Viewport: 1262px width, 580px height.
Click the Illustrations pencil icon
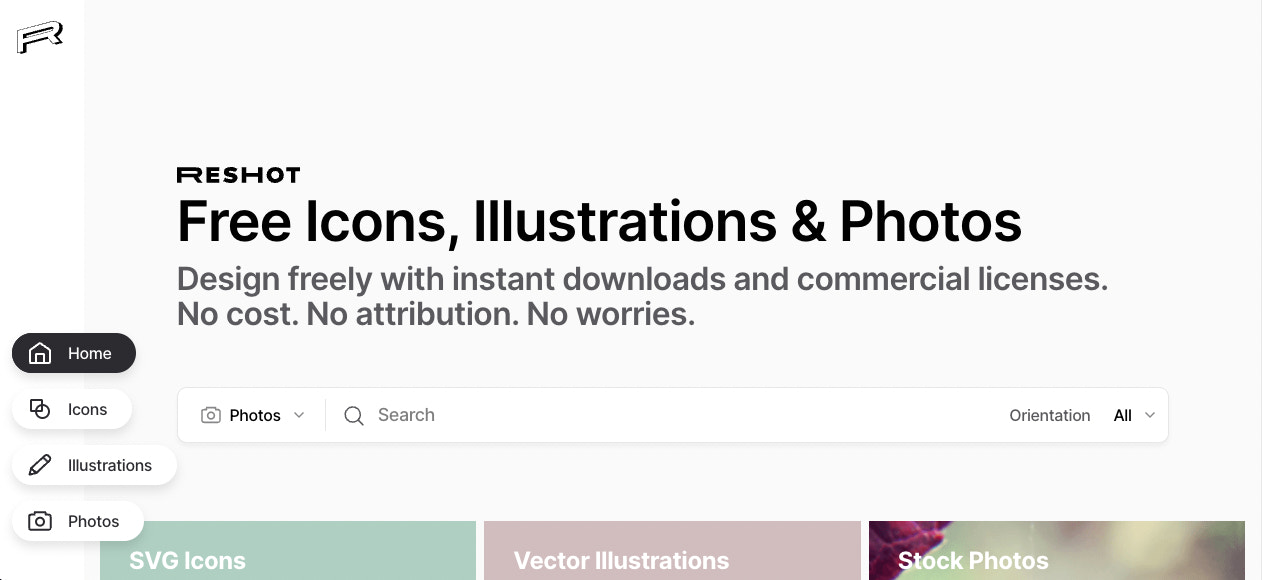tap(40, 465)
